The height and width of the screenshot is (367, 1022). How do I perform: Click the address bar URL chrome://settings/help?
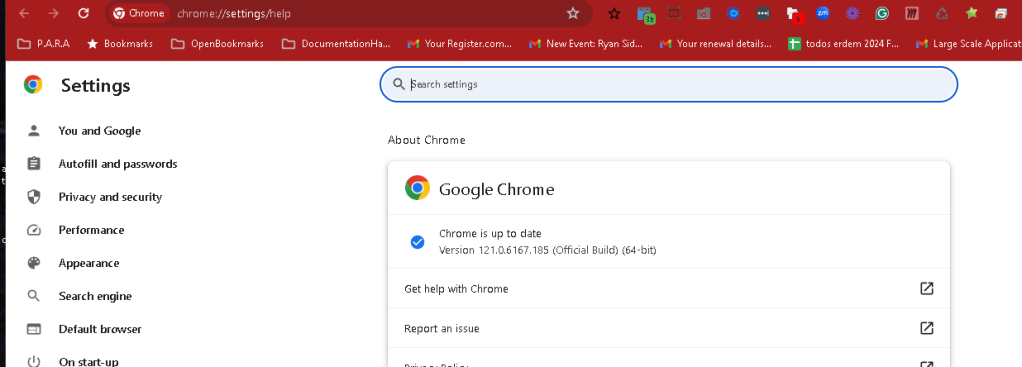[234, 13]
